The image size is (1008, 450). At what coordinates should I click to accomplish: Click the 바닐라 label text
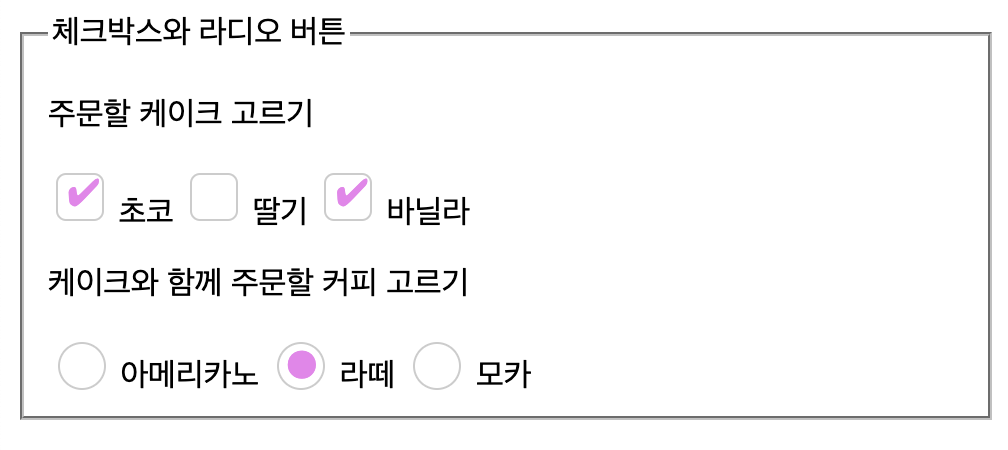pyautogui.click(x=428, y=210)
